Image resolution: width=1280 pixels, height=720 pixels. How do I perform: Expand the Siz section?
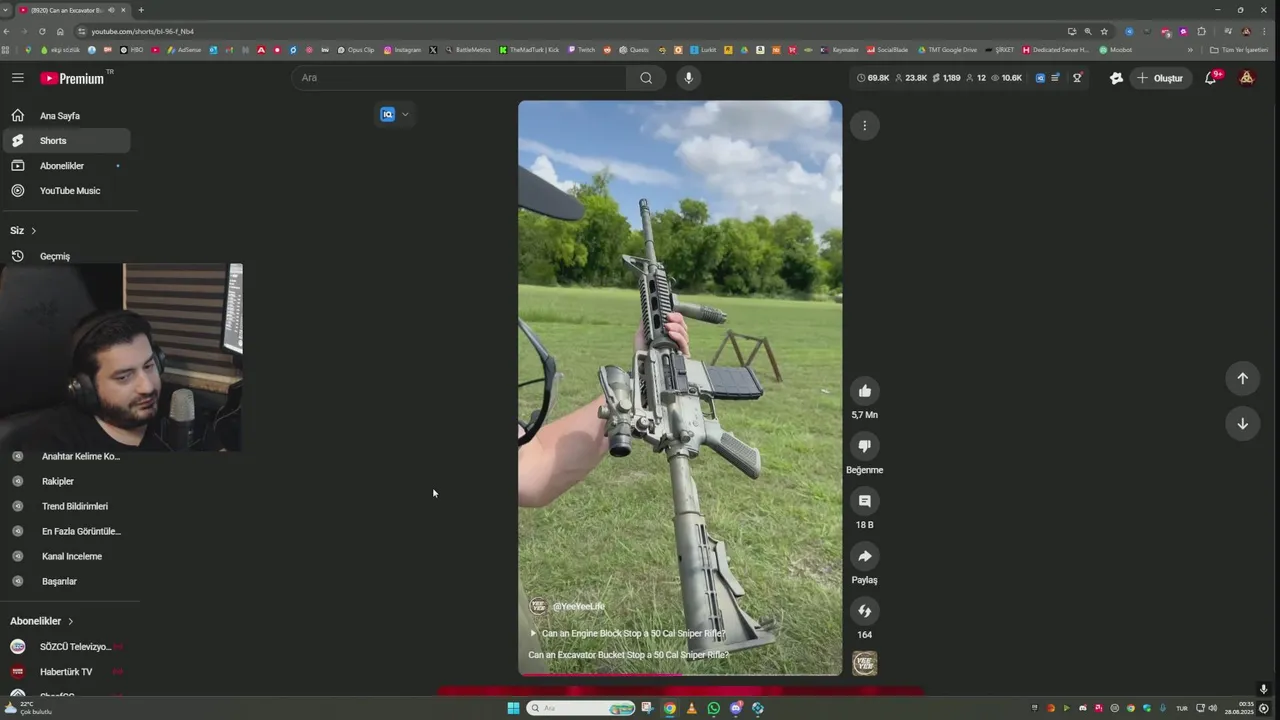(x=24, y=231)
